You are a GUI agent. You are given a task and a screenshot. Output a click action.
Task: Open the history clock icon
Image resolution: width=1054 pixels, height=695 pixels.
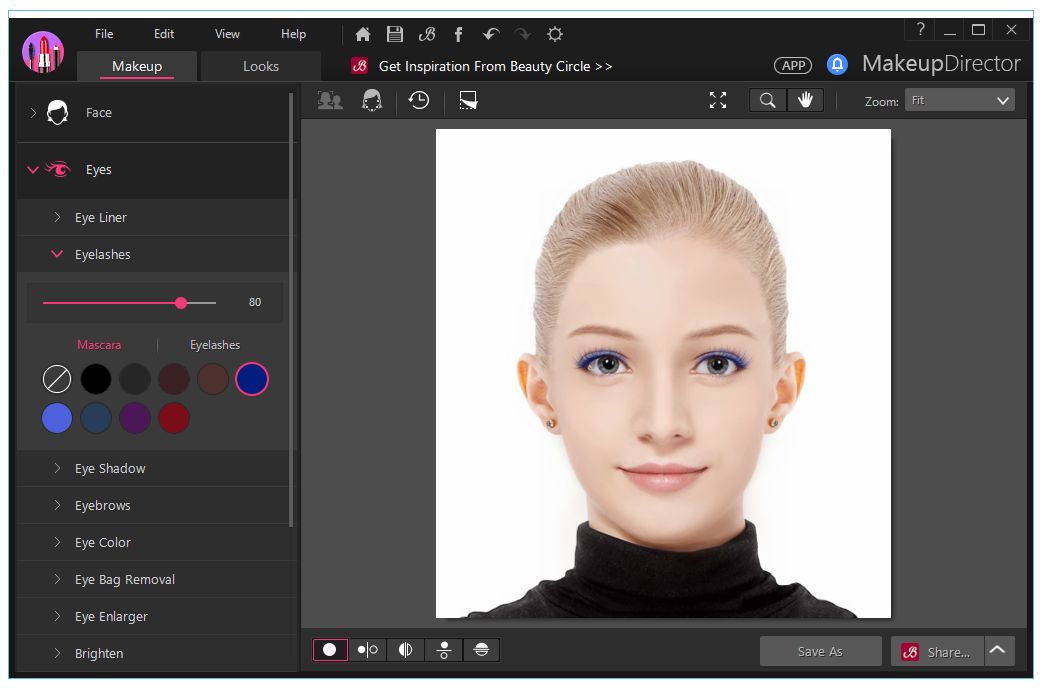(x=419, y=100)
